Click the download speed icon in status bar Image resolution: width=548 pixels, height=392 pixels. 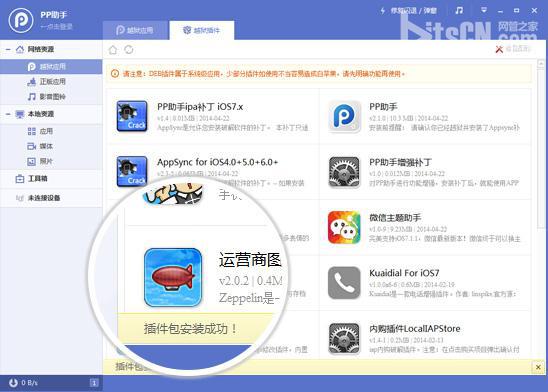point(13,383)
